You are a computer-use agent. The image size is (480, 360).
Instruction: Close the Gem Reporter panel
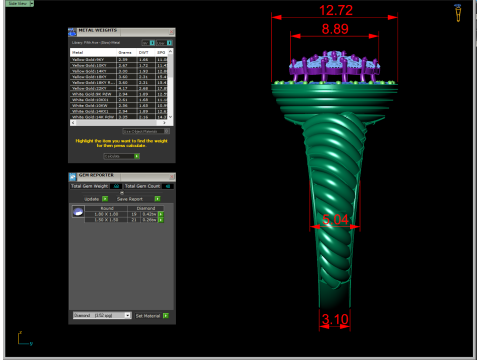[172, 177]
